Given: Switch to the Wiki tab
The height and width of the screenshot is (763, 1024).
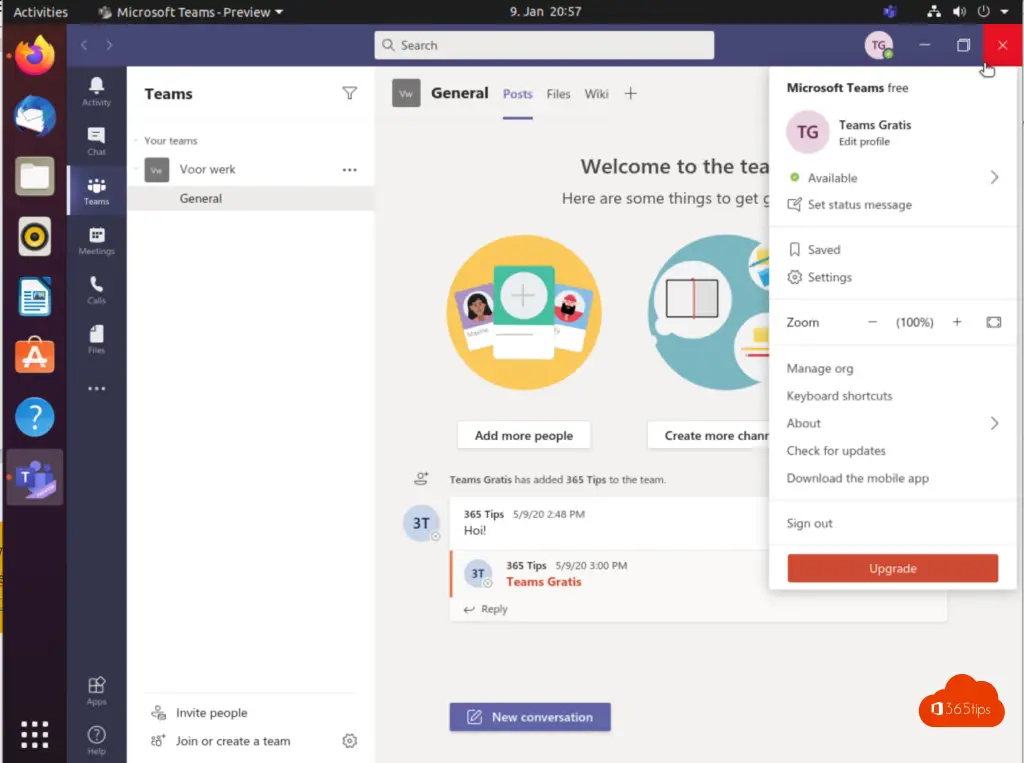Looking at the screenshot, I should (596, 94).
